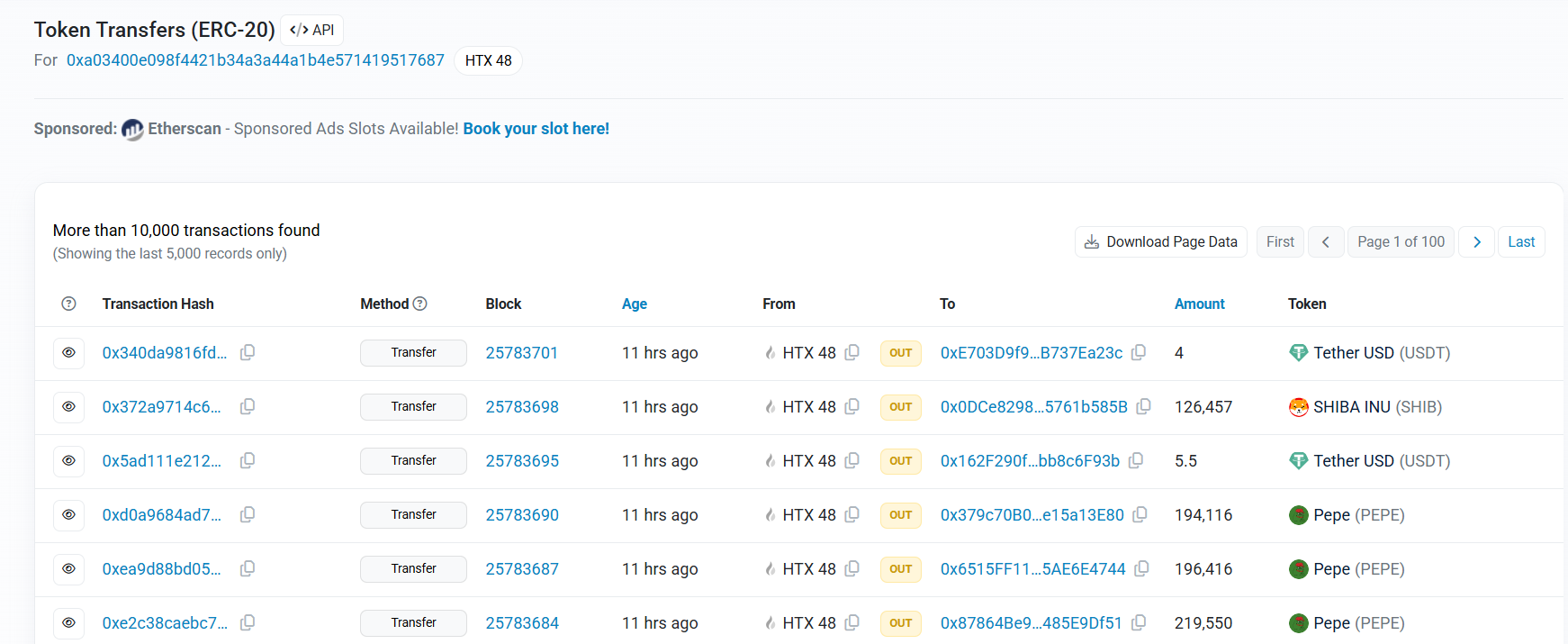Copy recipient address 0x87864Be9...485E9Df51

(1139, 622)
